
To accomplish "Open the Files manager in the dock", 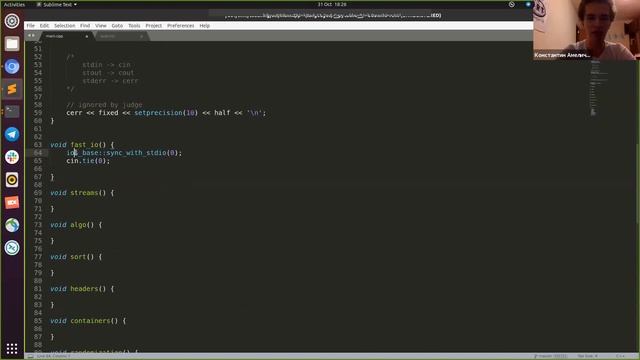I will 12,44.
